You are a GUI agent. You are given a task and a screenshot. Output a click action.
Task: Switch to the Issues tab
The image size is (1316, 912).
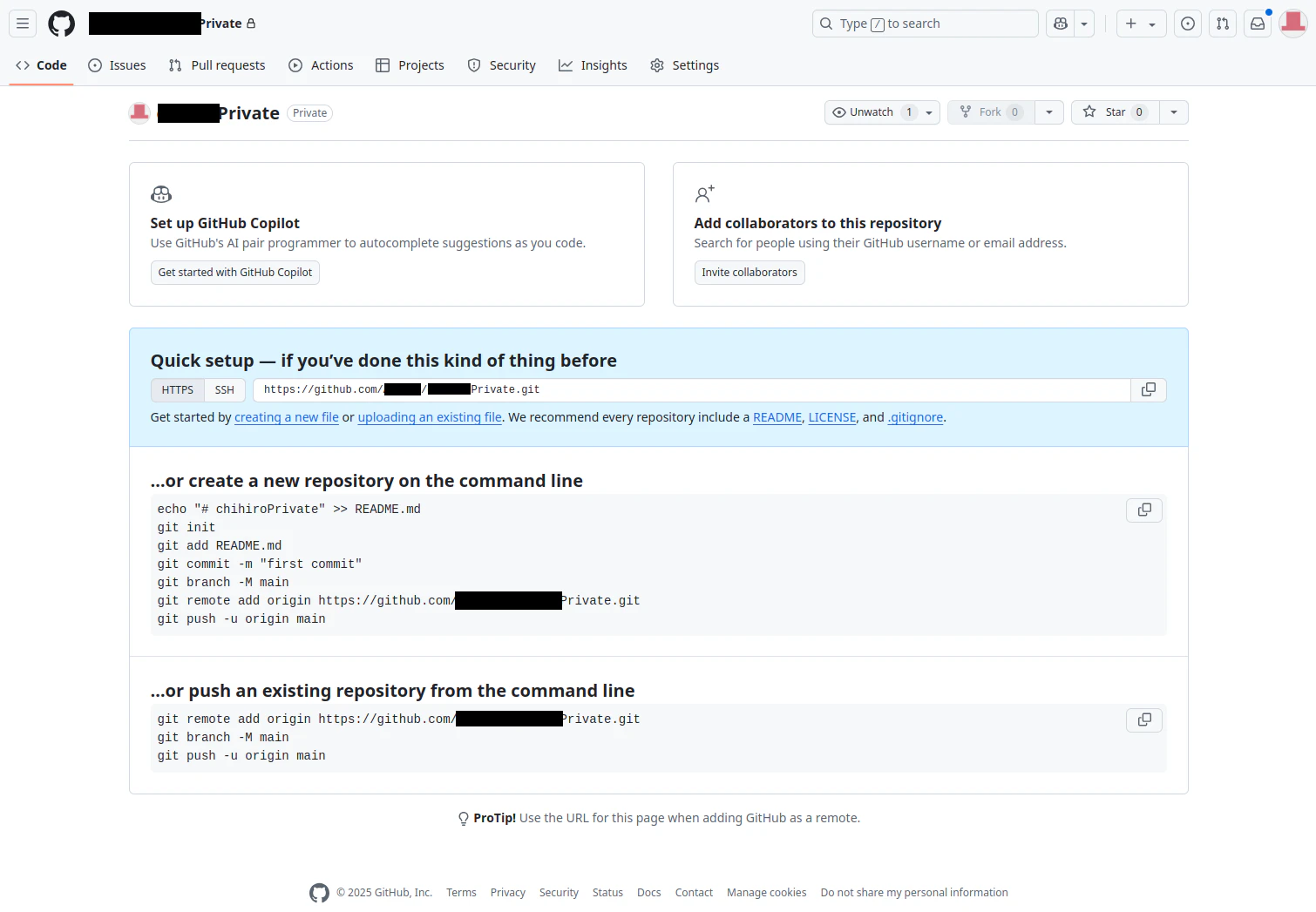[117, 65]
